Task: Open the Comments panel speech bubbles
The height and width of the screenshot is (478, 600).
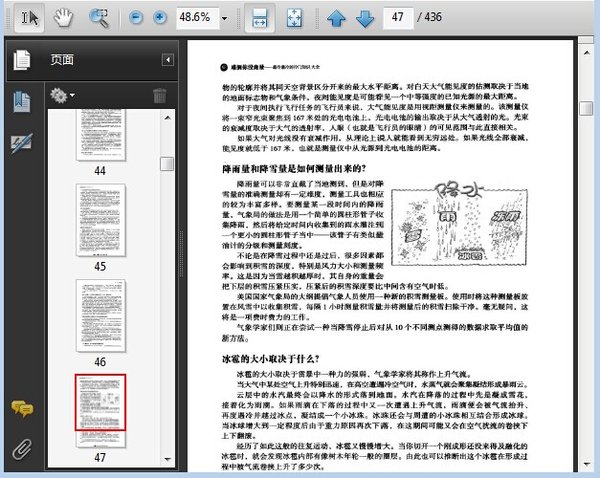Action: coord(20,408)
